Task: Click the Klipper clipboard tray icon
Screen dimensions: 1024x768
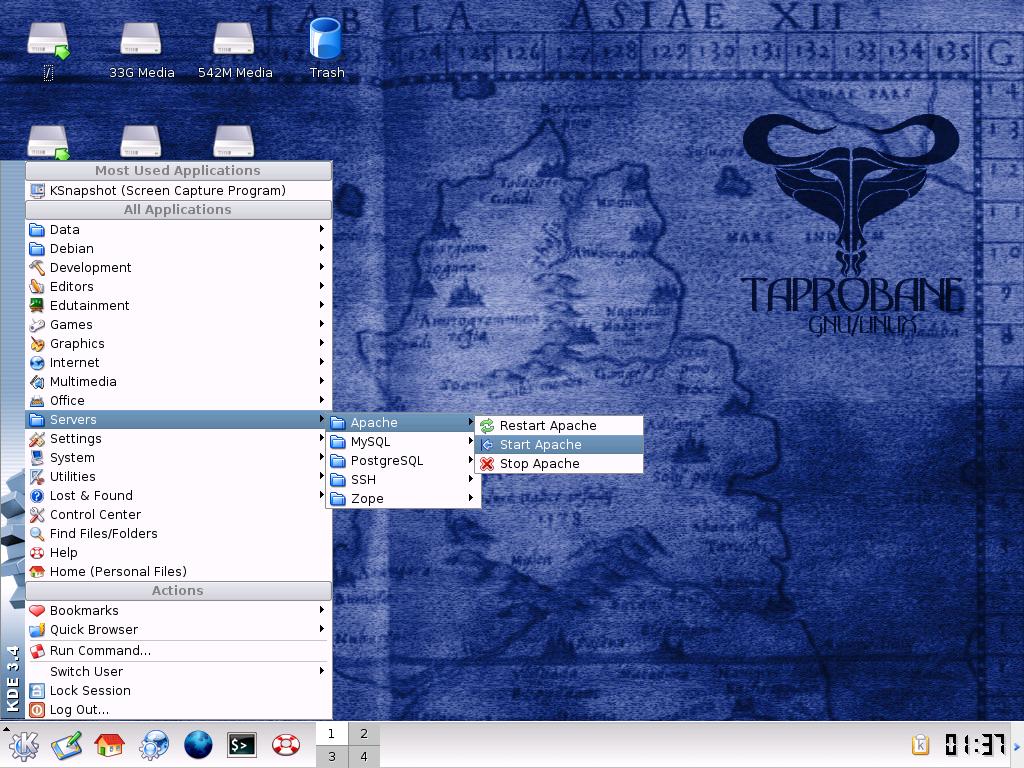Action: point(920,744)
